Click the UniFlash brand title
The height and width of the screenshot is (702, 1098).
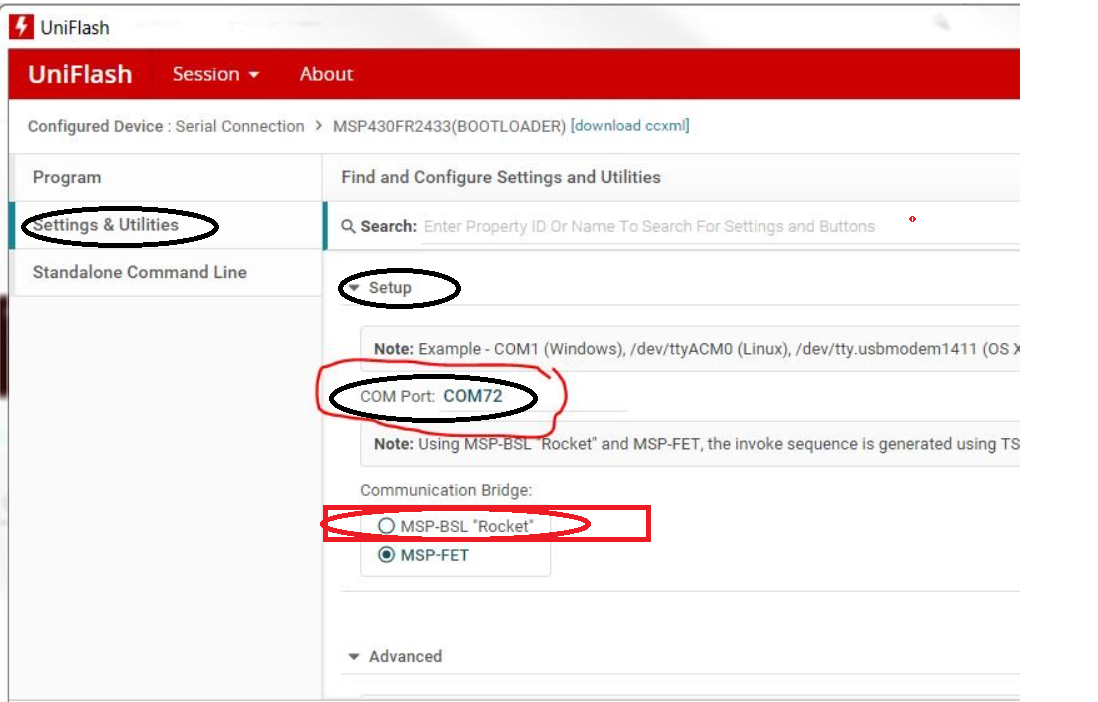click(80, 74)
